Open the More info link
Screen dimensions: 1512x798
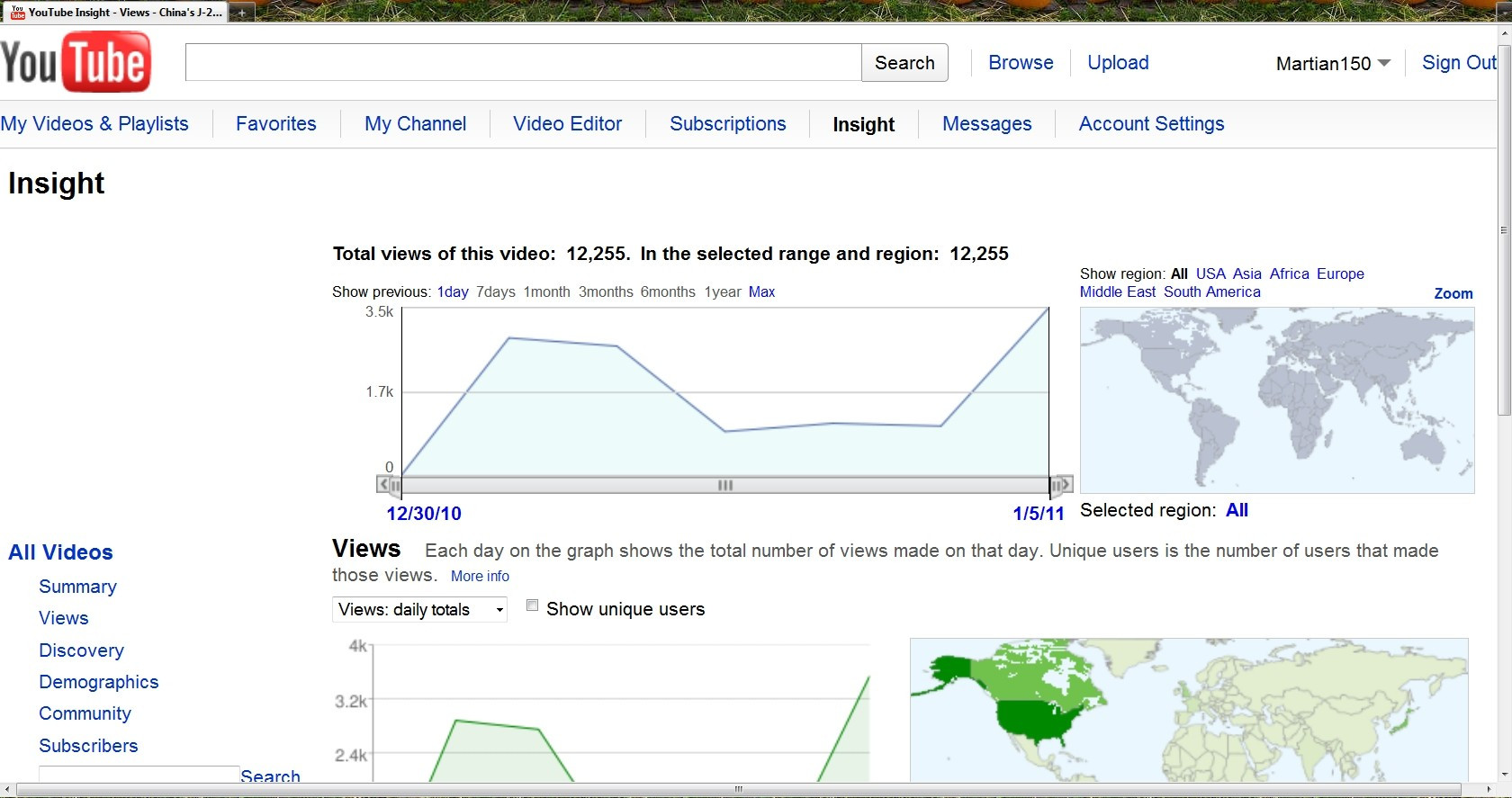pos(480,577)
